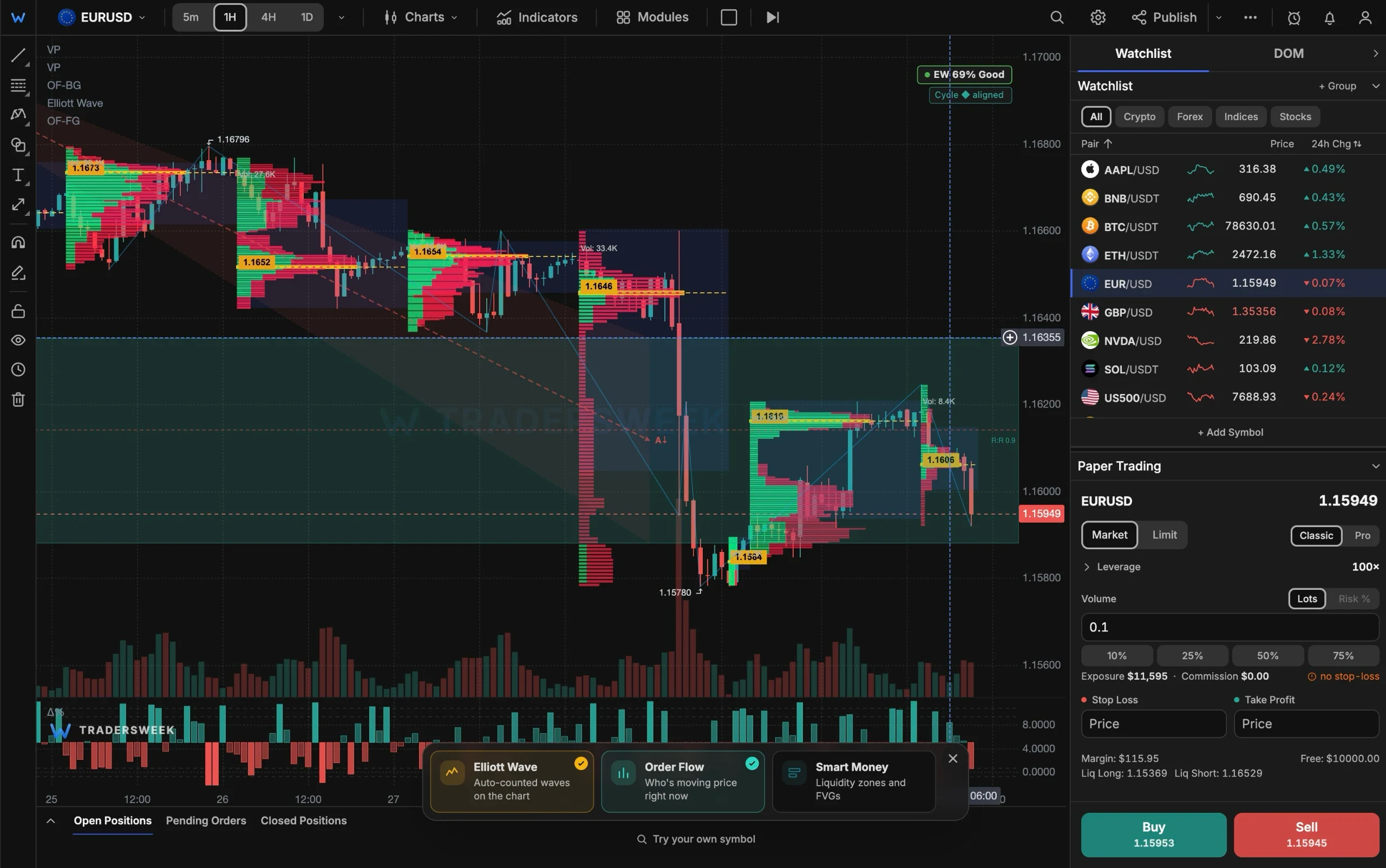Screen dimensions: 1386x868
Task: Expand the Leverage setting
Action: [x=1110, y=567]
